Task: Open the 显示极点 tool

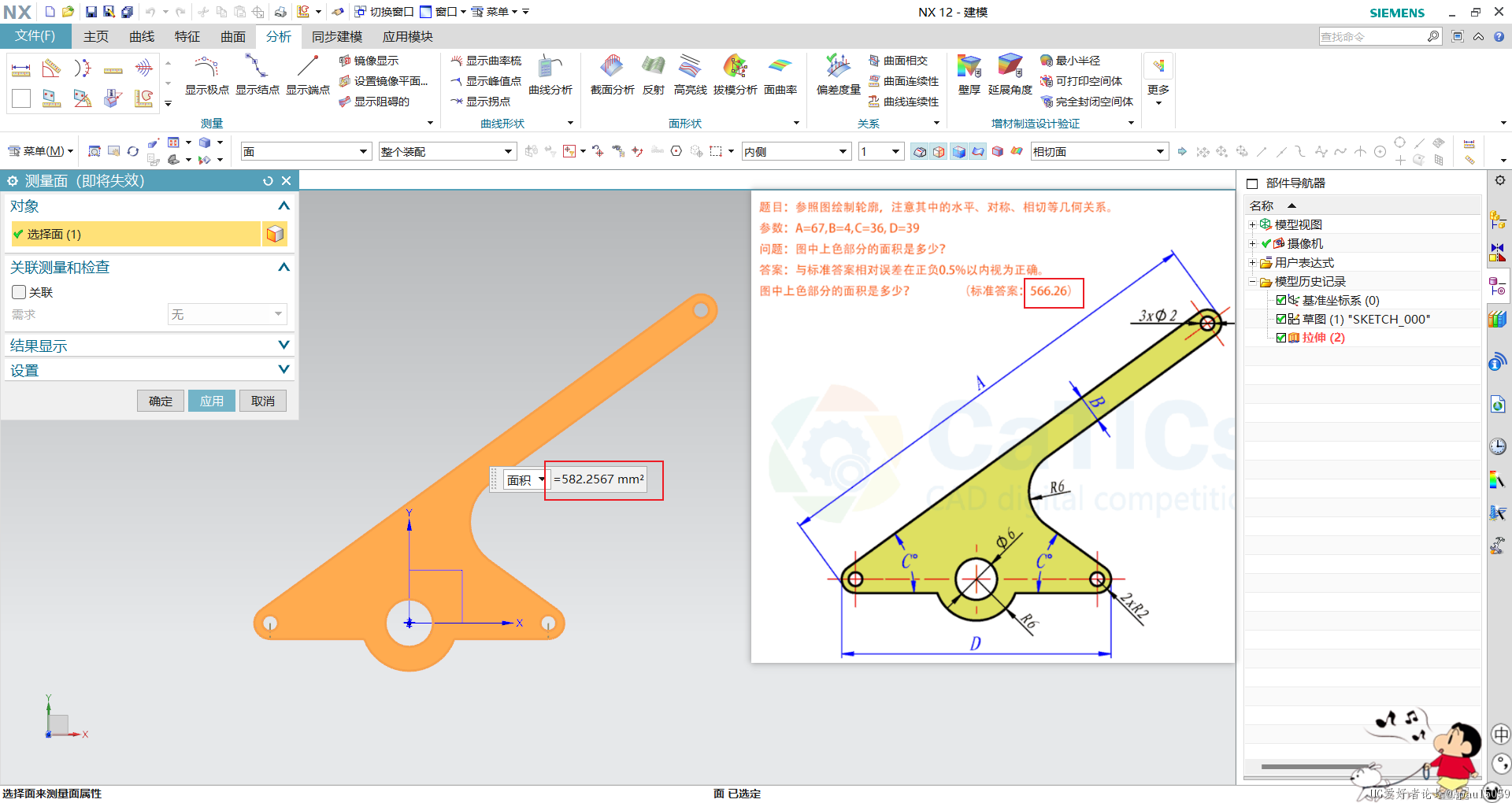Action: click(206, 75)
